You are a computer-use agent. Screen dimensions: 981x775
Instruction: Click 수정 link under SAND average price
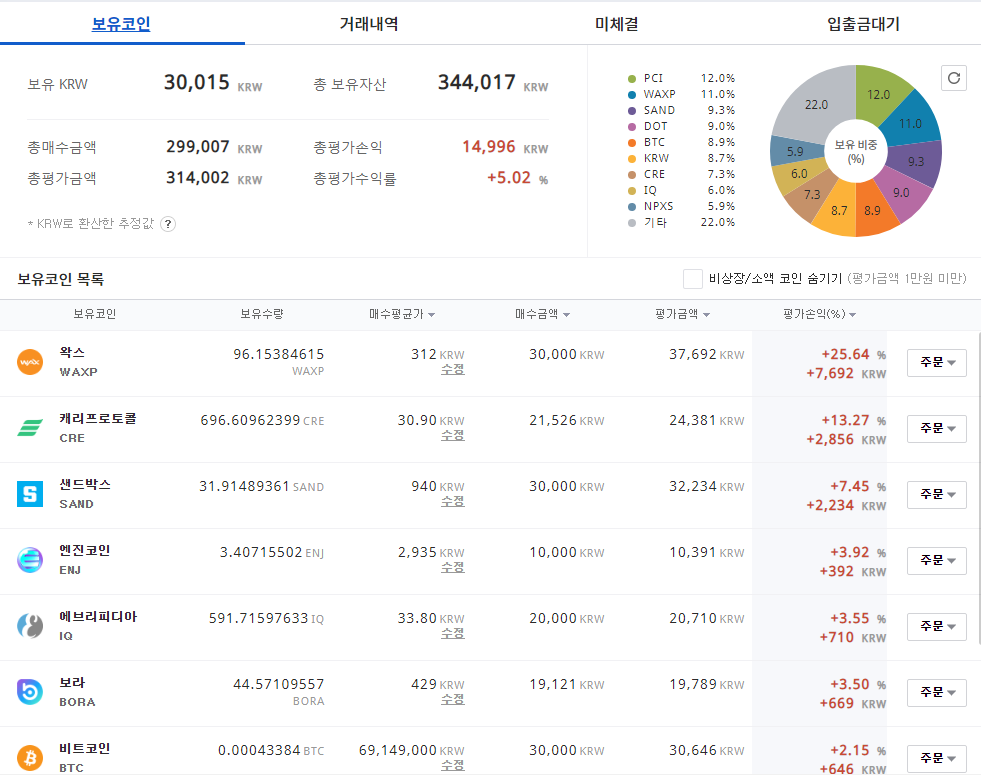[x=452, y=502]
